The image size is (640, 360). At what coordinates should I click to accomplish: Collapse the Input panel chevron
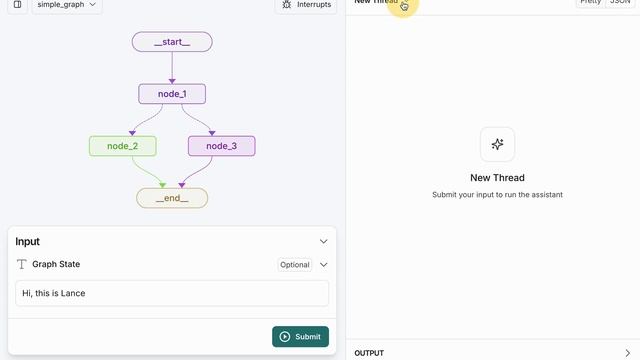pos(324,242)
